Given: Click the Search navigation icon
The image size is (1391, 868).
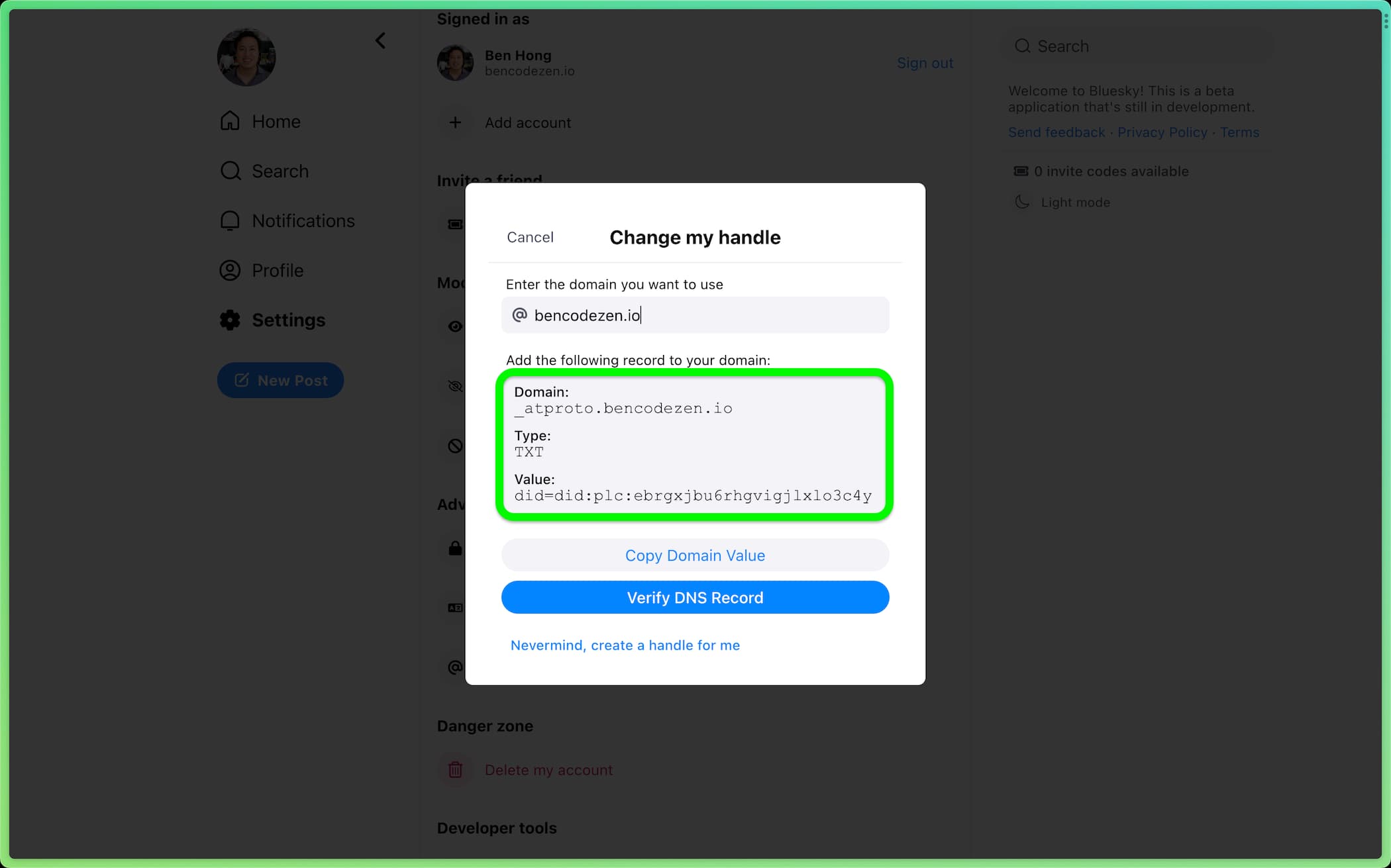Looking at the screenshot, I should pos(230,171).
